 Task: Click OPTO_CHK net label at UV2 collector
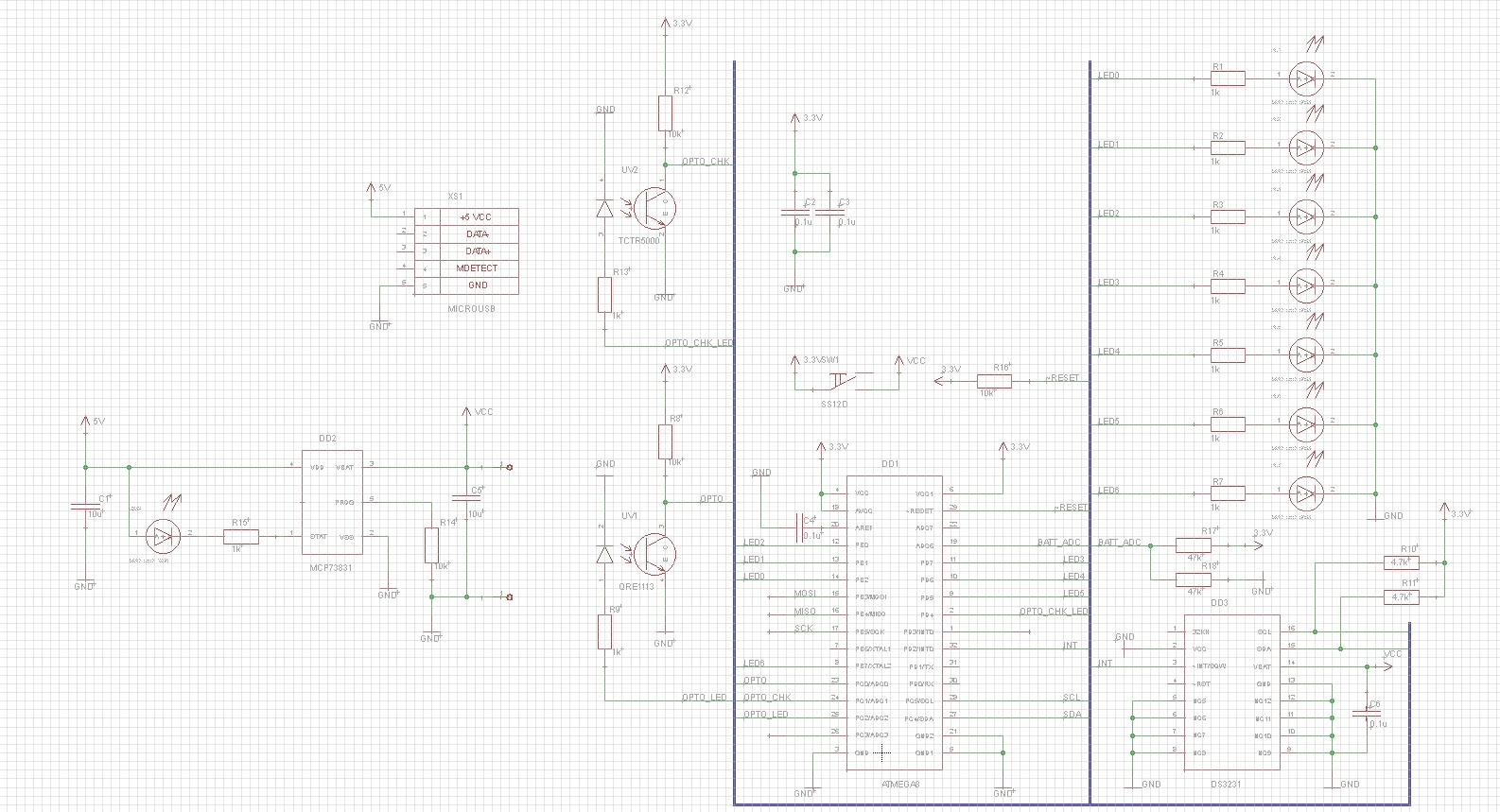706,162
